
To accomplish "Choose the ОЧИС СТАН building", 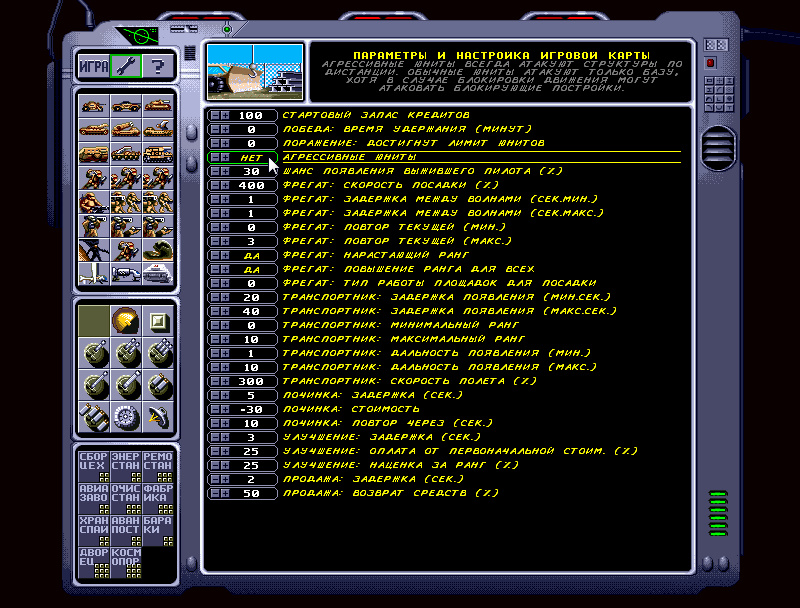I will [x=126, y=498].
